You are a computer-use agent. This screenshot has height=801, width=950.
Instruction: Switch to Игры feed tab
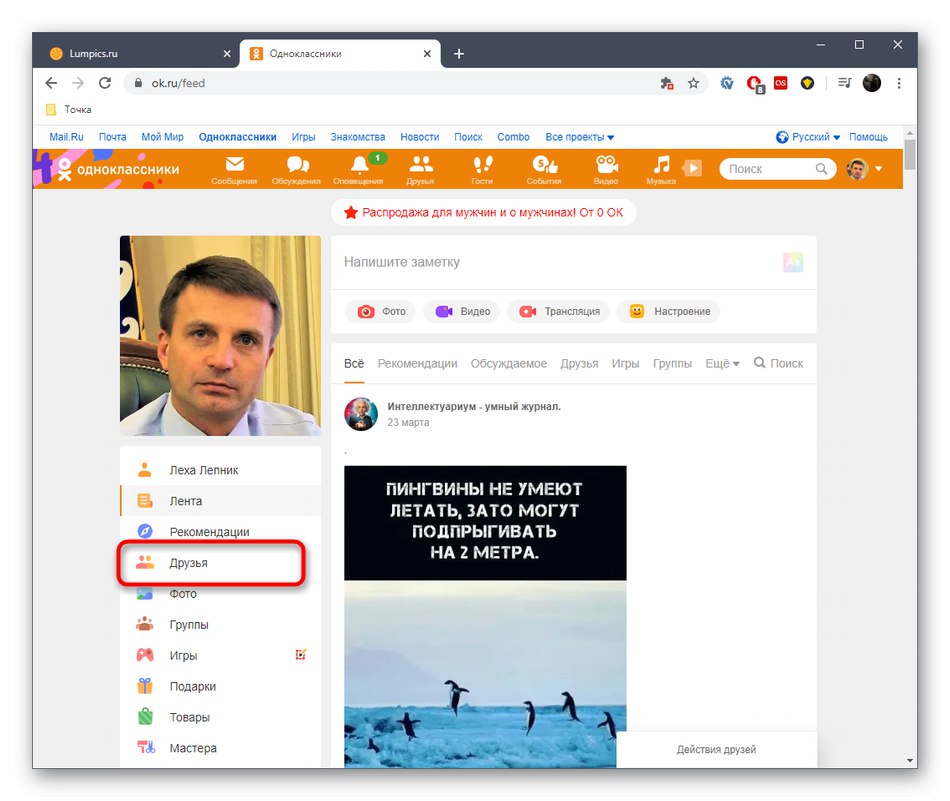[625, 364]
